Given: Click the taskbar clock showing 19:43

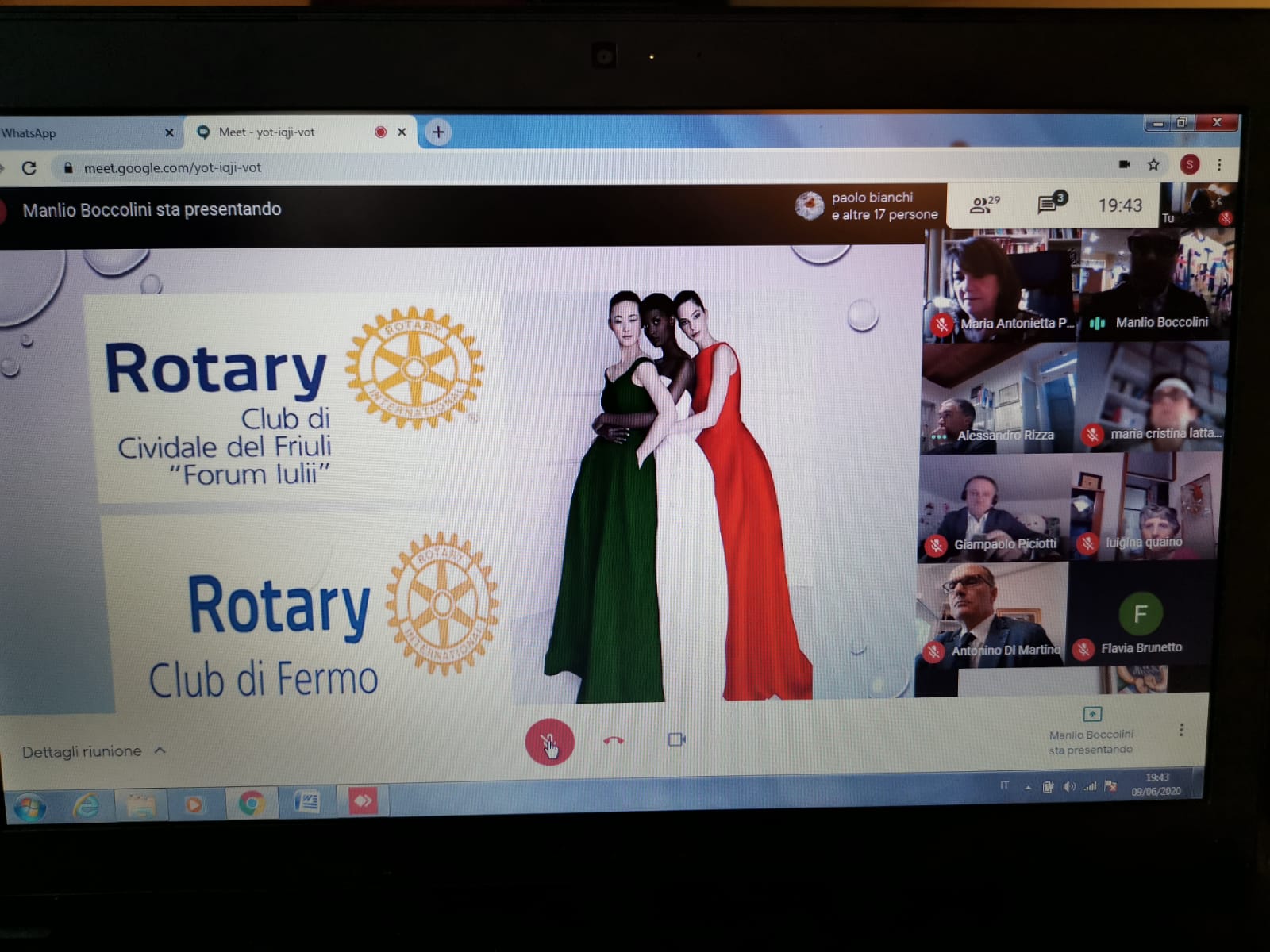Looking at the screenshot, I should [x=1156, y=784].
